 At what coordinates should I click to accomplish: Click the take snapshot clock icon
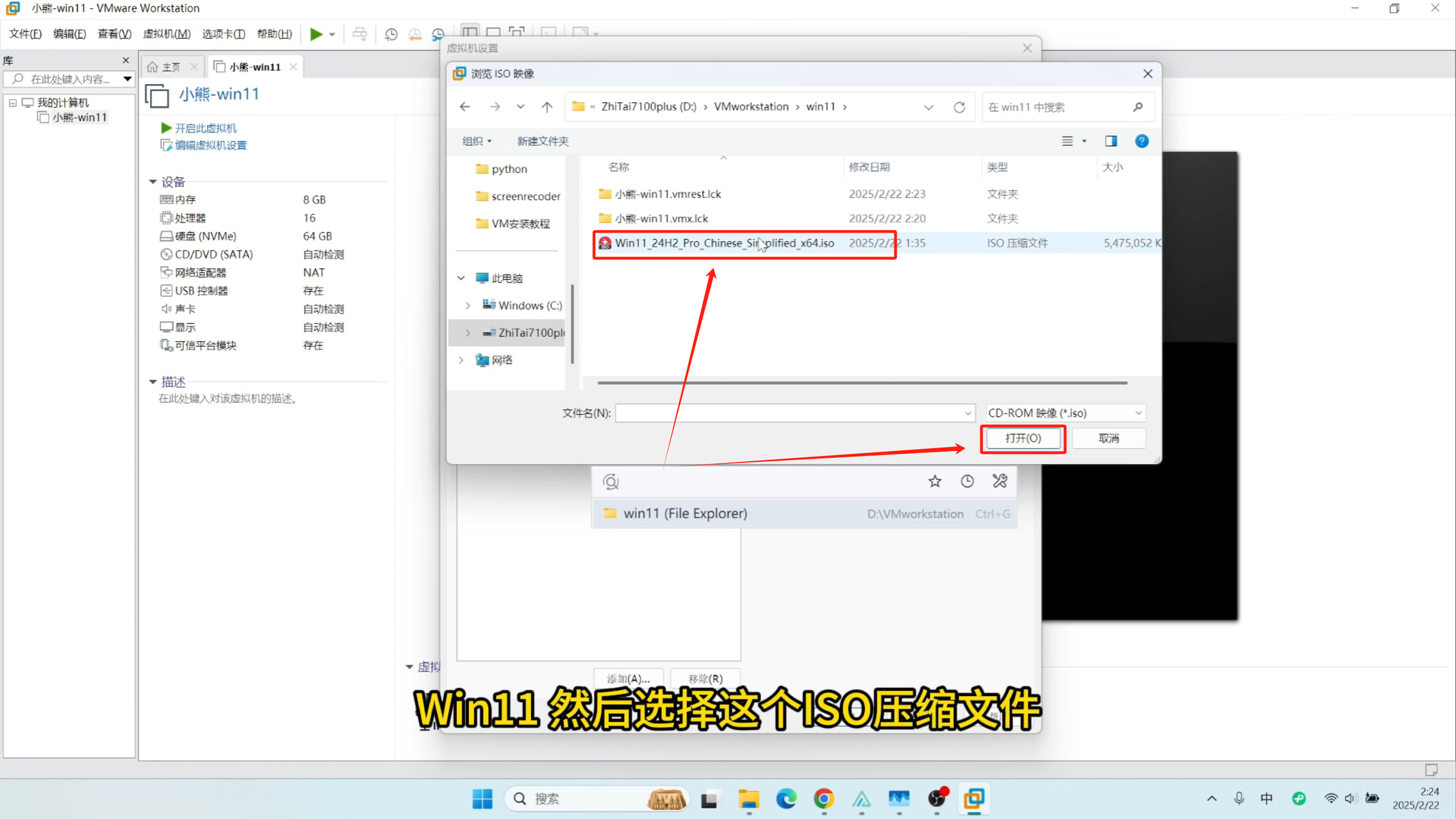tap(391, 34)
